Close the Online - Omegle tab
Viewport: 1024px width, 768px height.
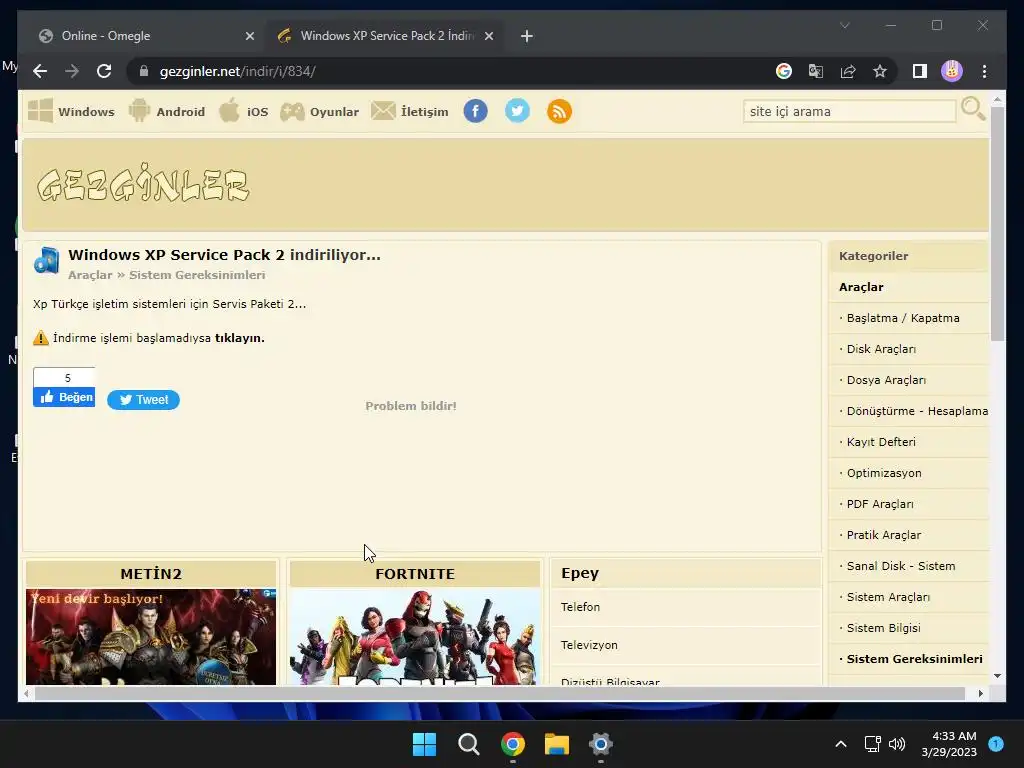pos(249,36)
